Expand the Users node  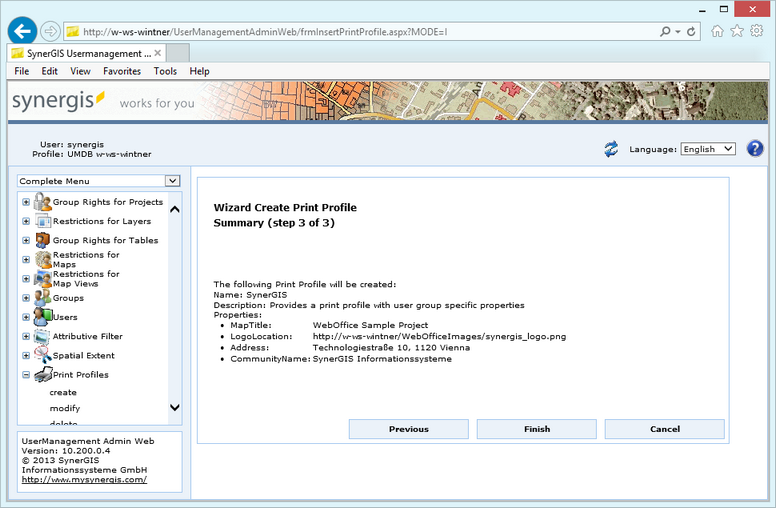coord(26,317)
